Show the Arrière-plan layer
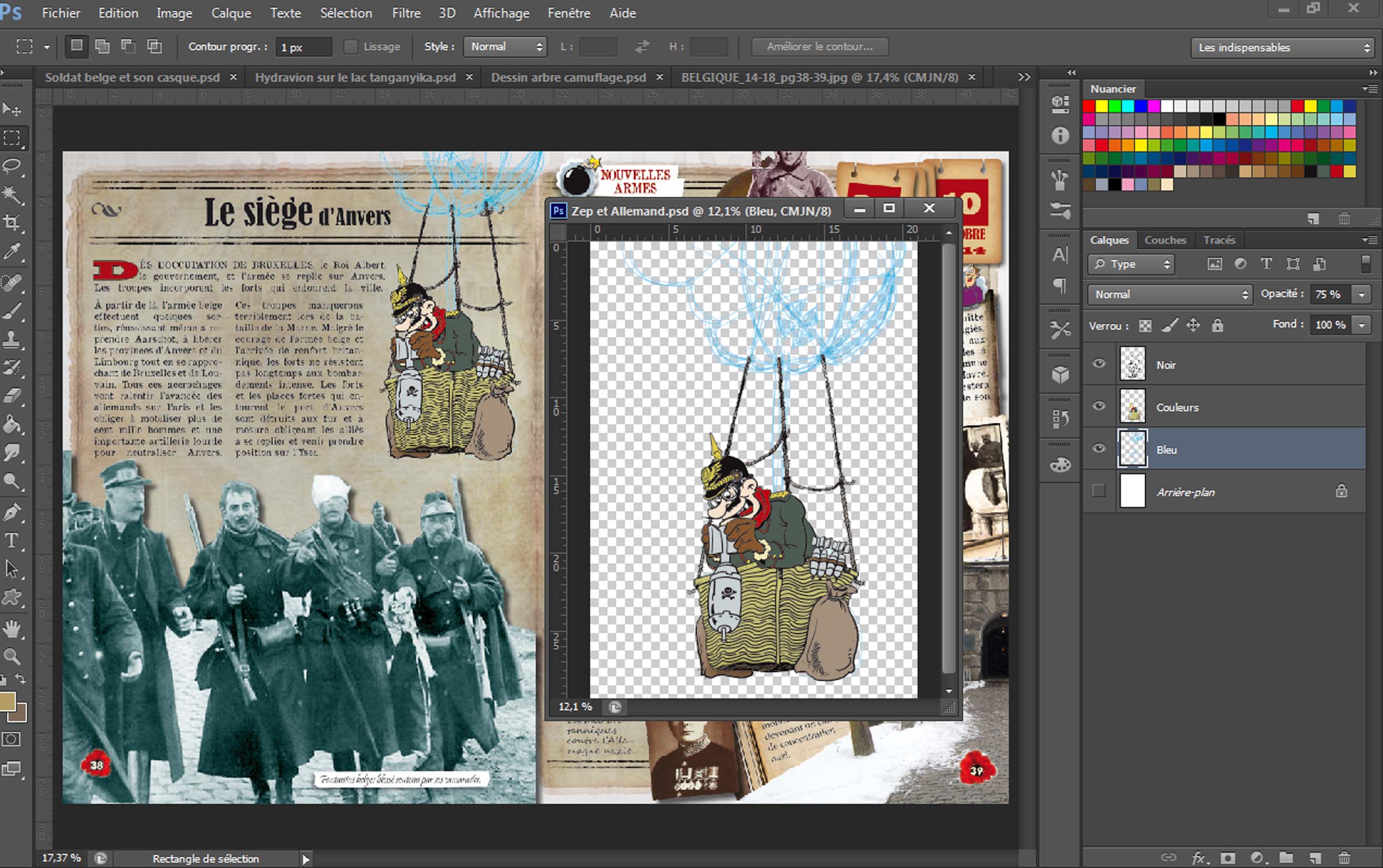1383x868 pixels. (1098, 491)
